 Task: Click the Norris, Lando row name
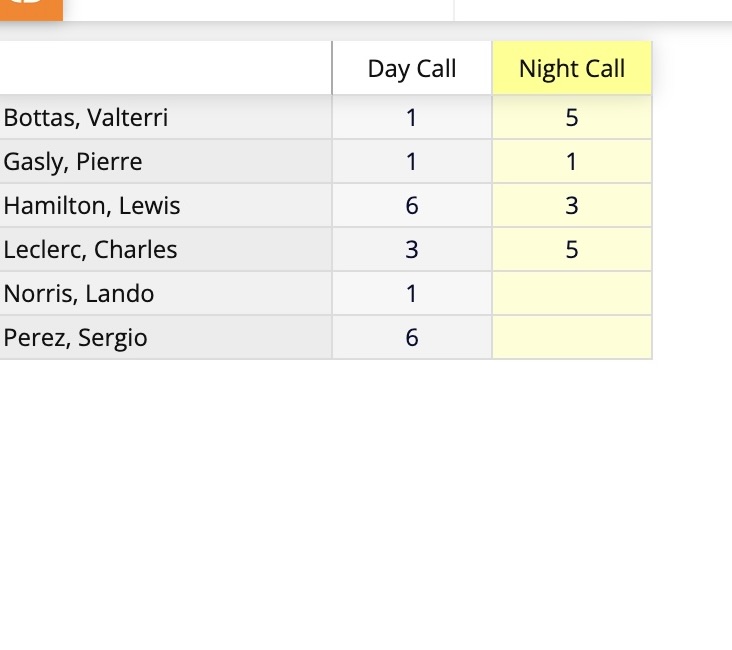point(78,294)
